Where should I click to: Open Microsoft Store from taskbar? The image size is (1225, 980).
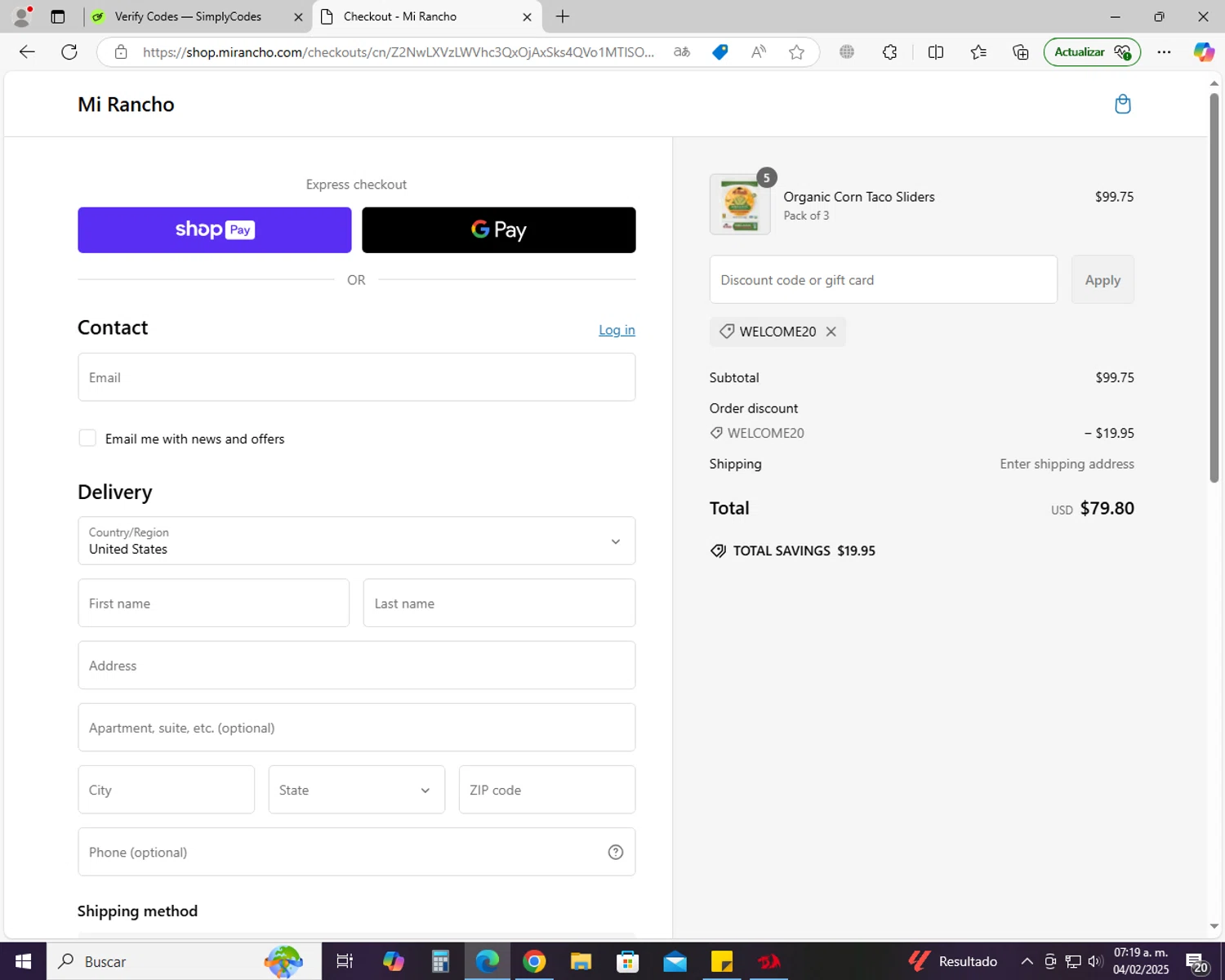click(627, 961)
